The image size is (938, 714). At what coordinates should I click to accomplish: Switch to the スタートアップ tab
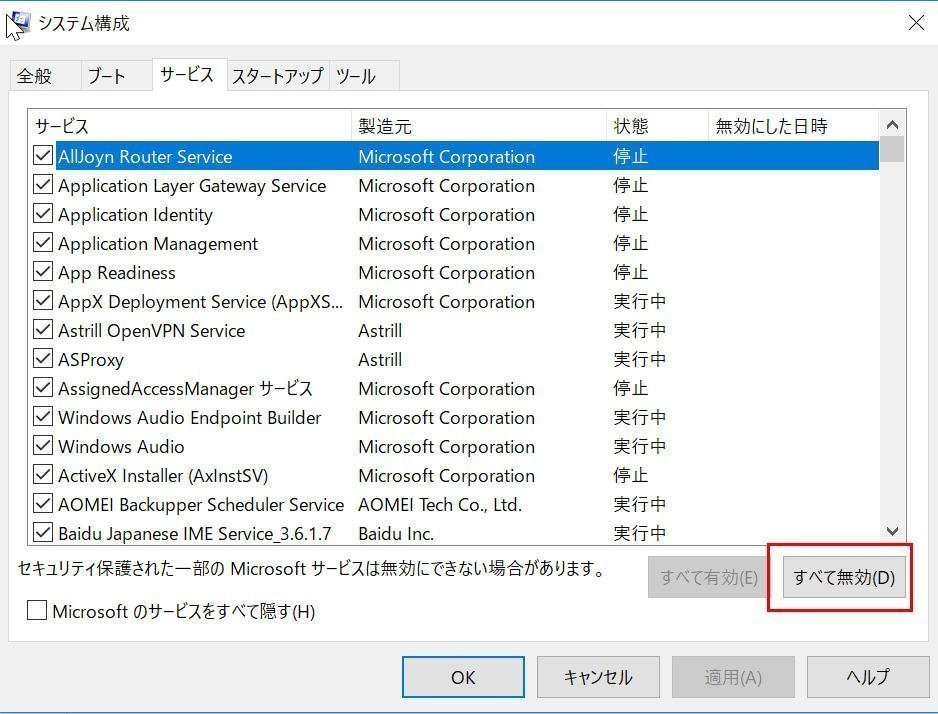[x=277, y=76]
